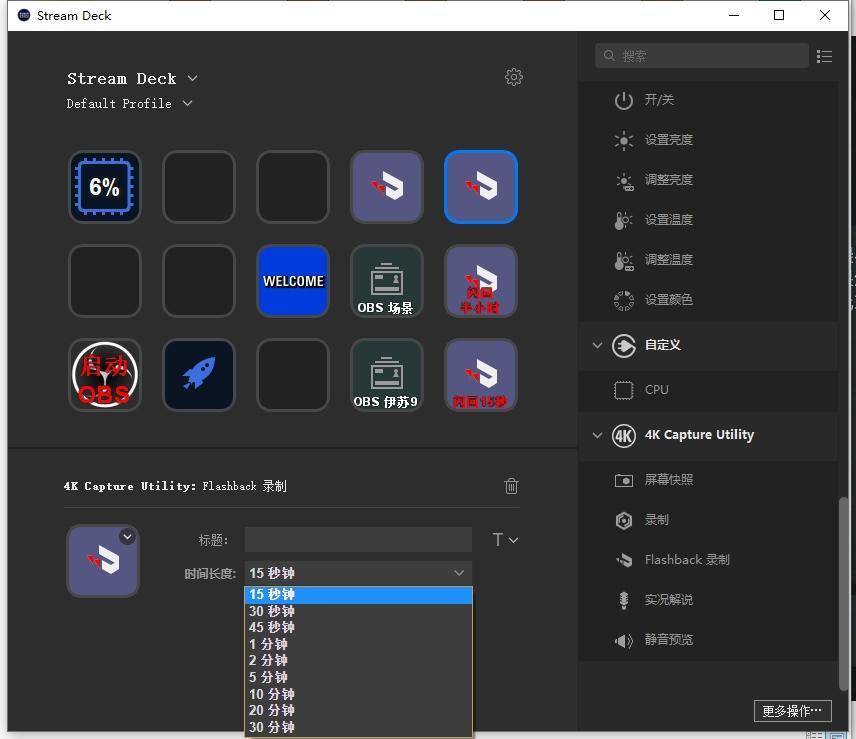Select the empty key right of CPU key

(199, 187)
